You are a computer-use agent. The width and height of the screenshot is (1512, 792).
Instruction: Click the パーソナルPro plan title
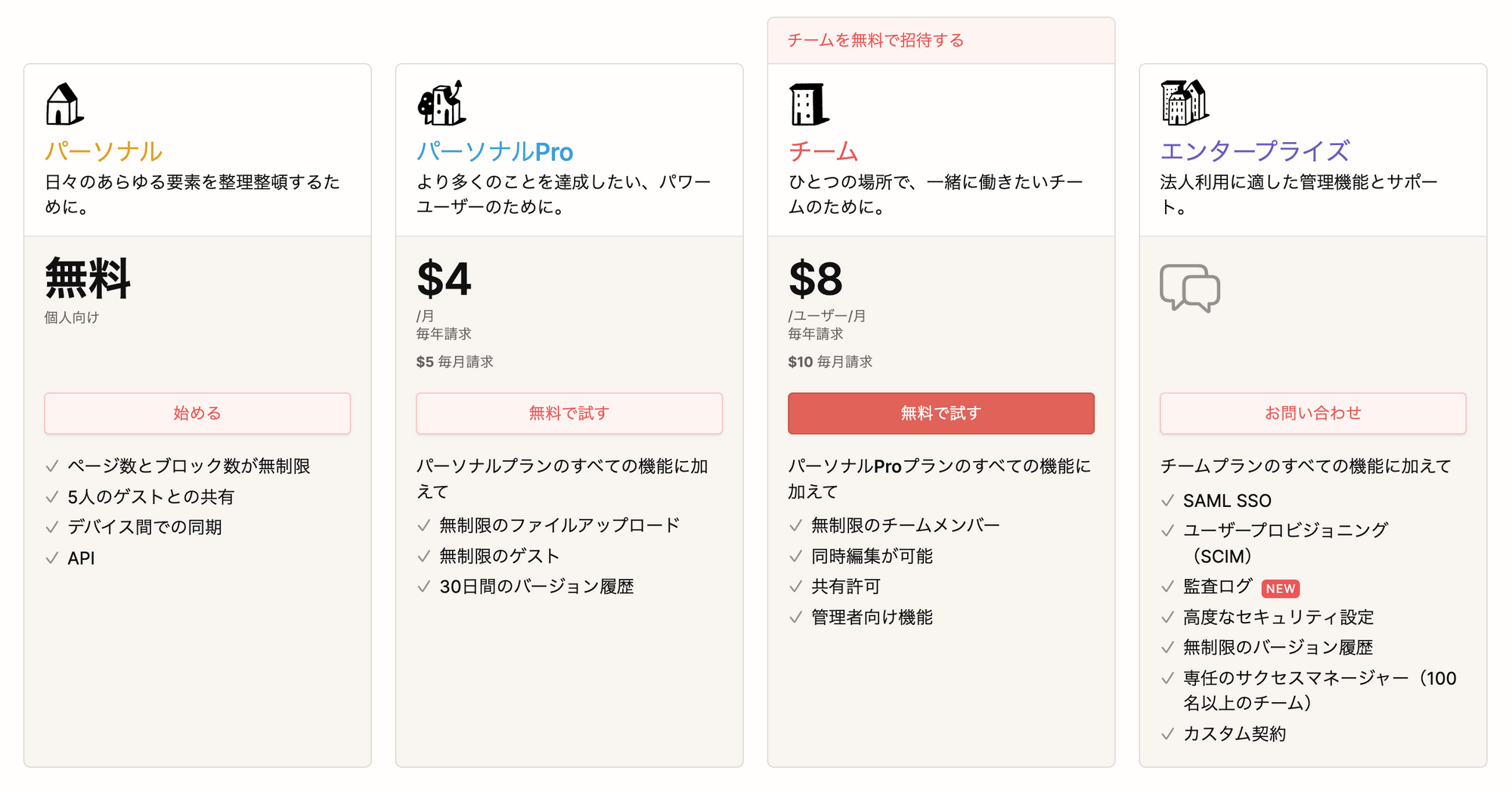pyautogui.click(x=495, y=152)
